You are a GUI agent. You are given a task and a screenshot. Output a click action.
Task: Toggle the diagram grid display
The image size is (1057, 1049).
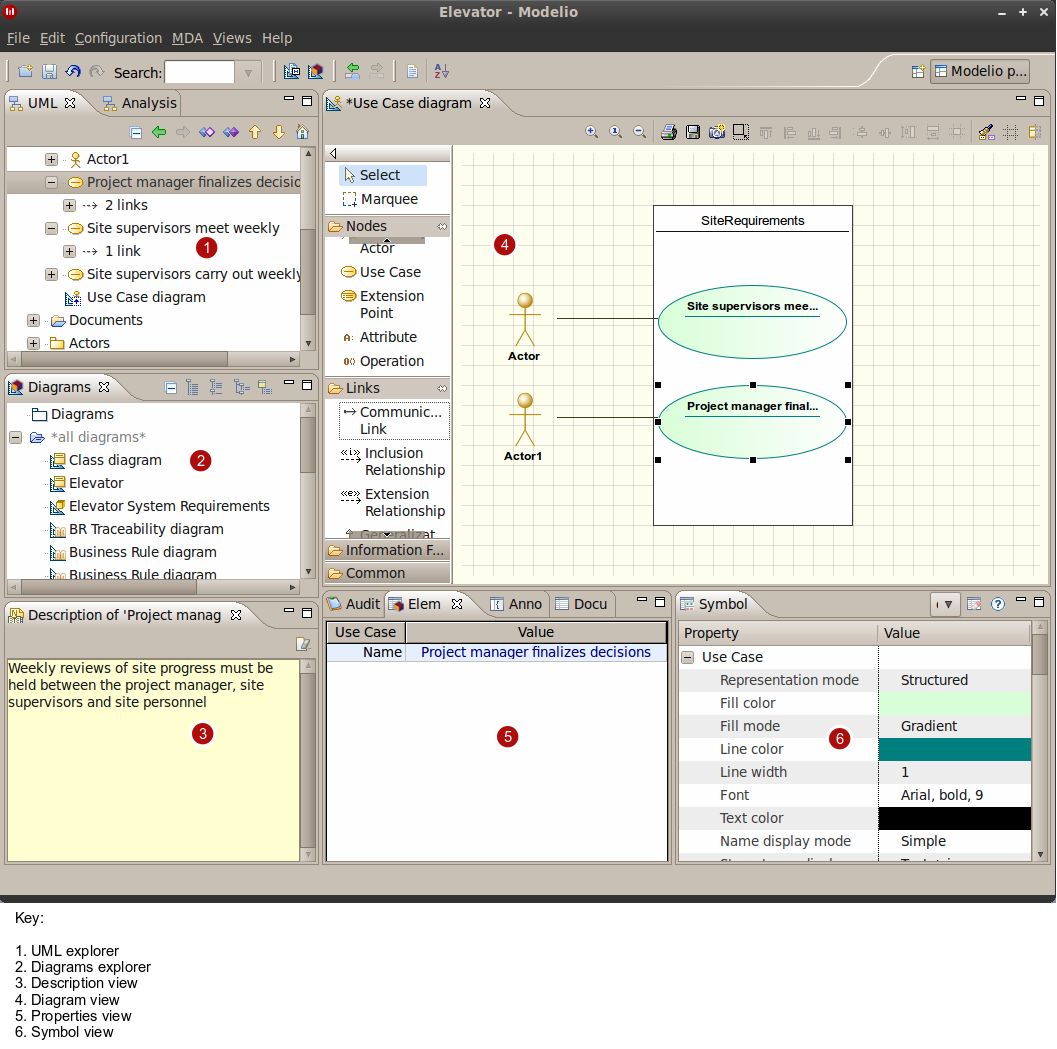(x=1010, y=132)
